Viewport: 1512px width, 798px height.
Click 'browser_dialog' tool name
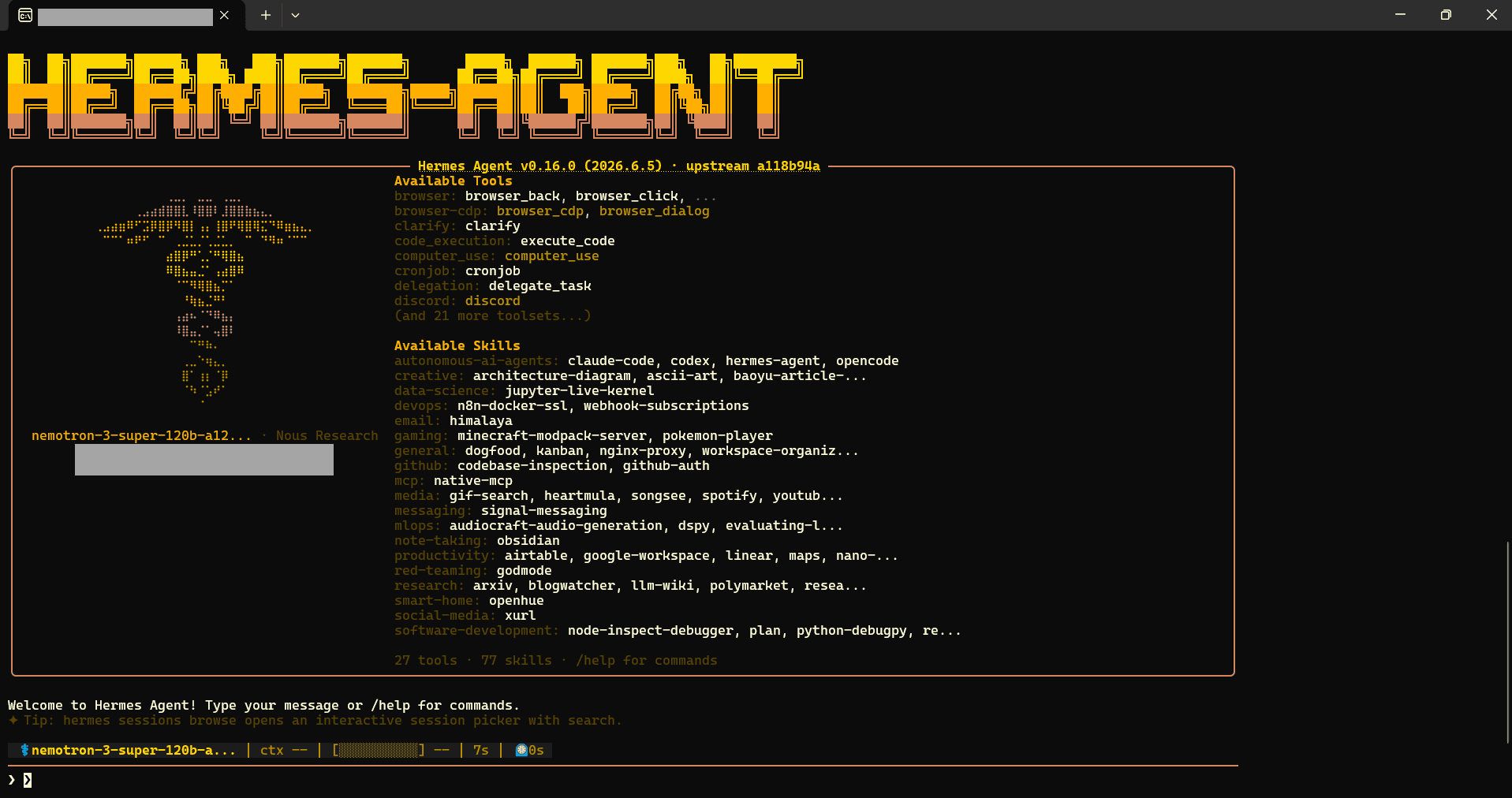pyautogui.click(x=654, y=211)
